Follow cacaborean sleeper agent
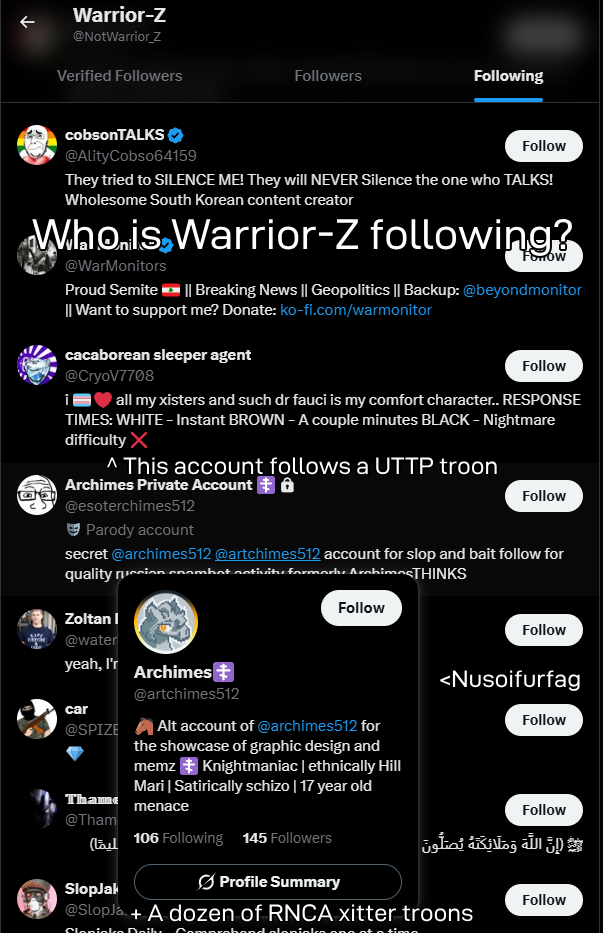This screenshot has width=603, height=933. click(x=543, y=366)
